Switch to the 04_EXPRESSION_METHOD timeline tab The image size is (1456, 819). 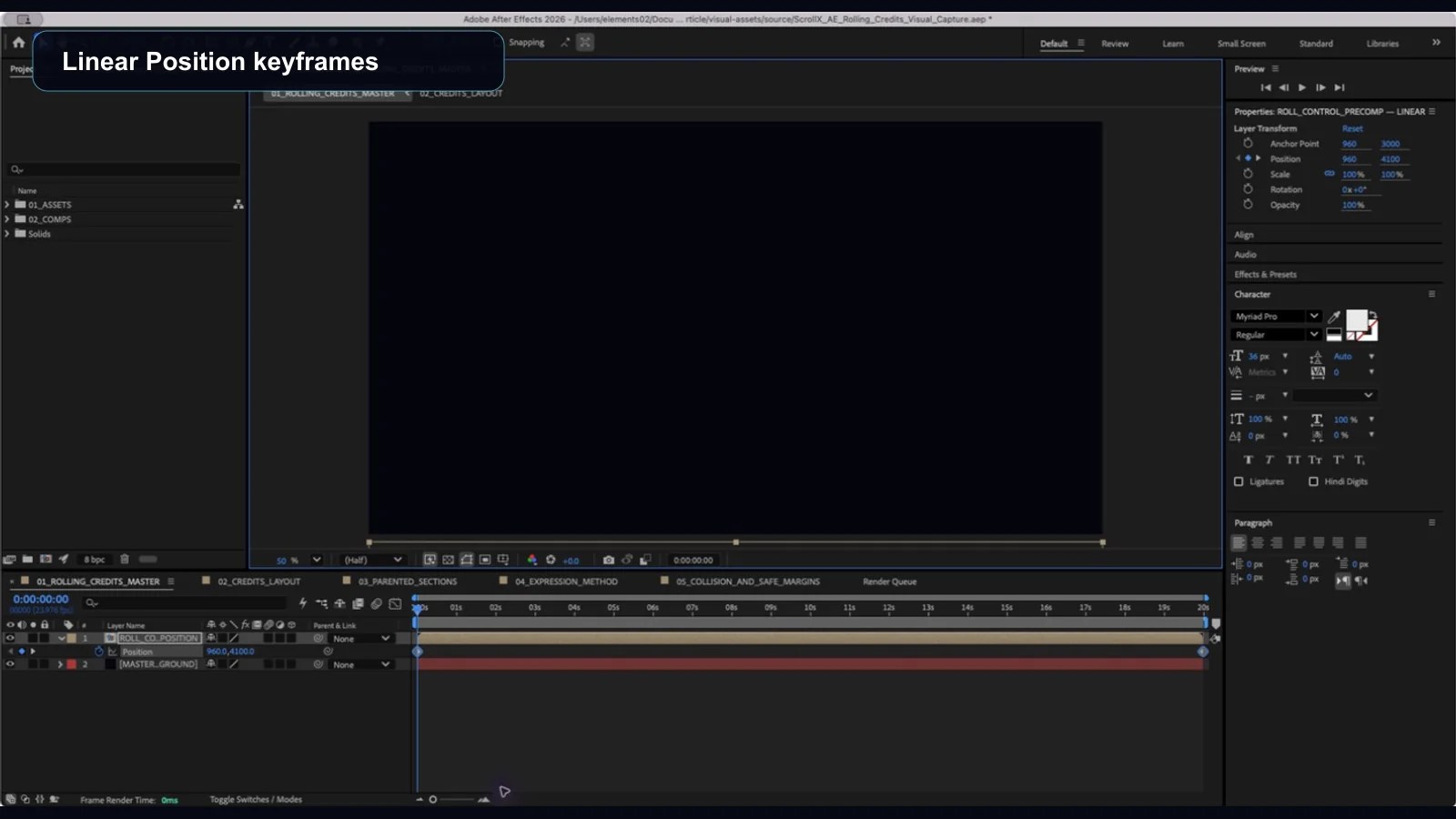click(x=566, y=581)
